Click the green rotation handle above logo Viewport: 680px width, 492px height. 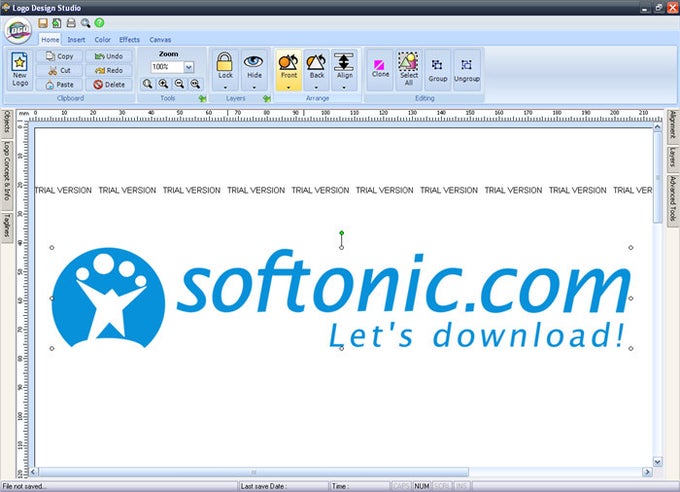(x=342, y=233)
